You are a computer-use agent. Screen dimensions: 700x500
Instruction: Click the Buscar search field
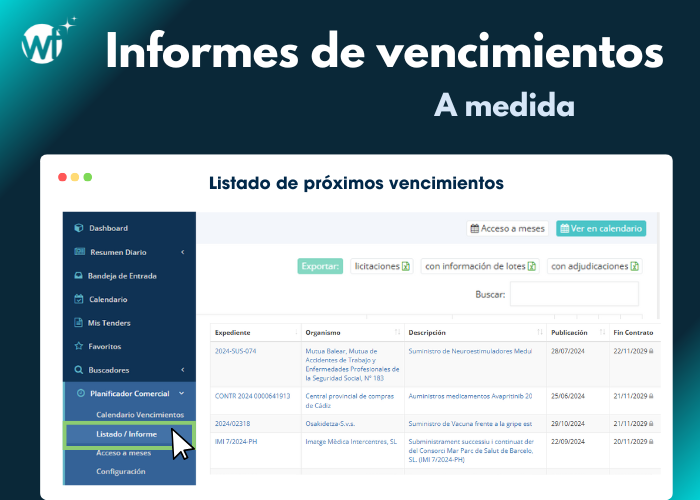point(573,294)
